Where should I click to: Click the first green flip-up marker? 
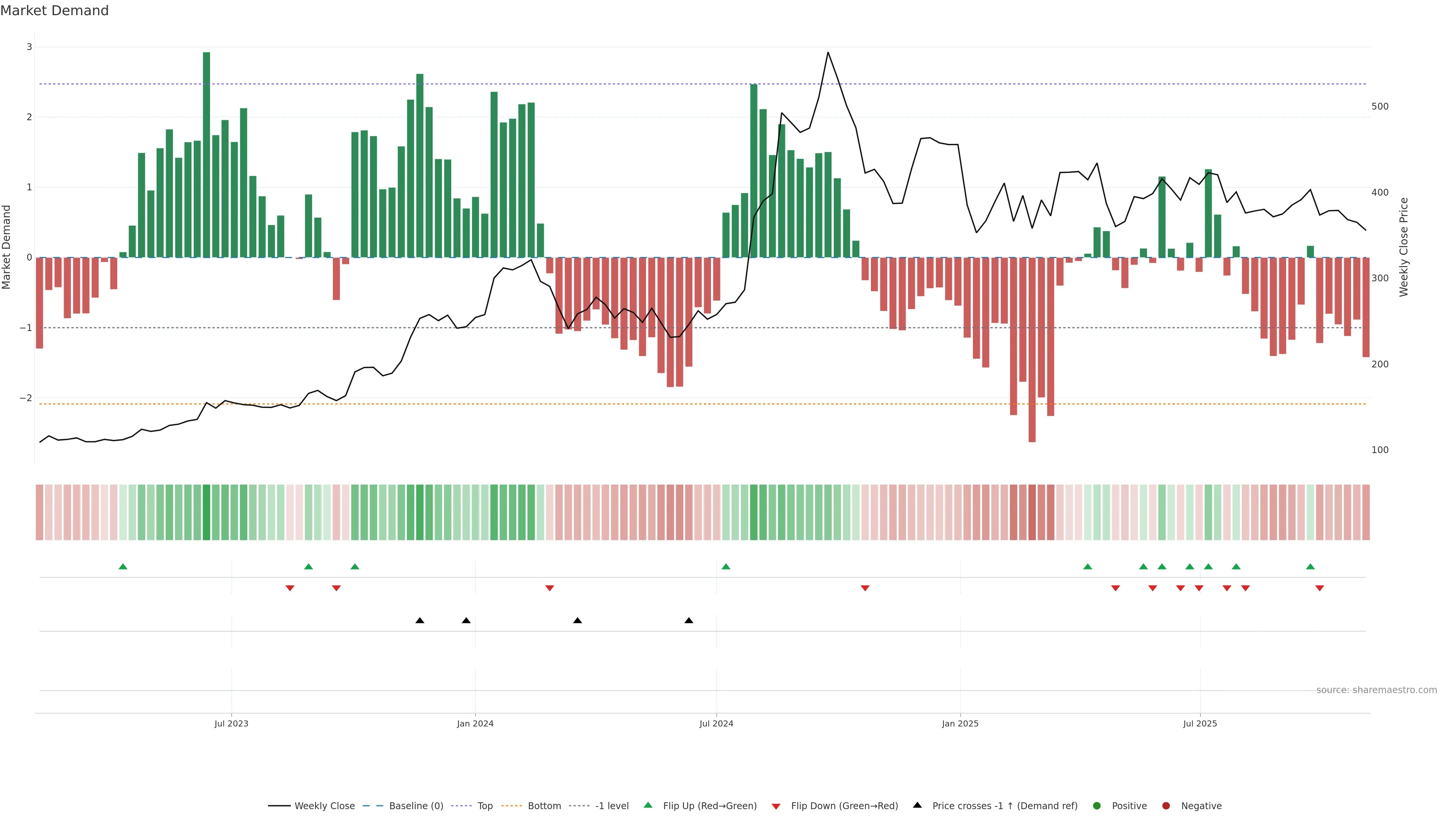[122, 566]
